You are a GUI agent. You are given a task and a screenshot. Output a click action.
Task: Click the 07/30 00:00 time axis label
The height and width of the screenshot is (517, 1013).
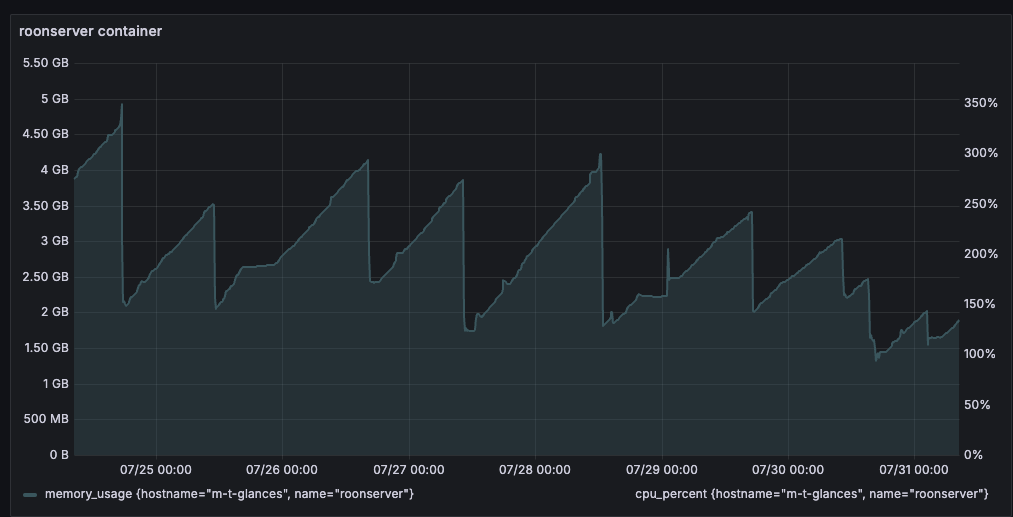click(x=788, y=470)
